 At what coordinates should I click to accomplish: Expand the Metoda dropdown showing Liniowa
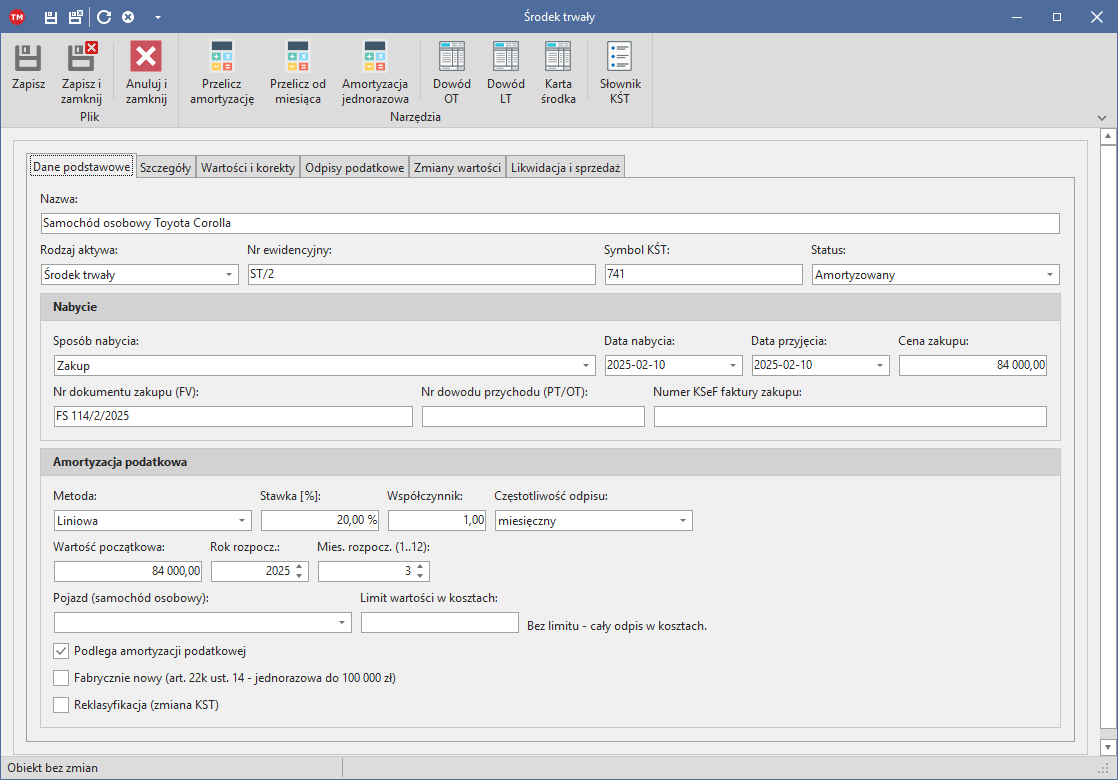242,520
